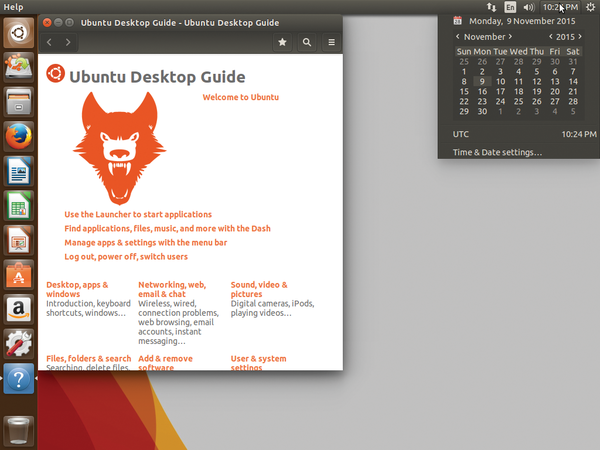600x450 pixels.
Task: Open LibreOffice Writer from the launcher
Action: pos(18,171)
